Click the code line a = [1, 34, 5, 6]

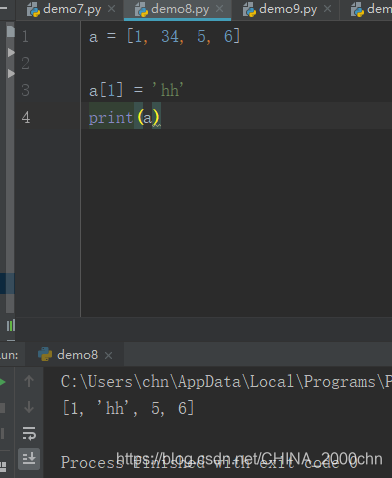click(x=164, y=36)
